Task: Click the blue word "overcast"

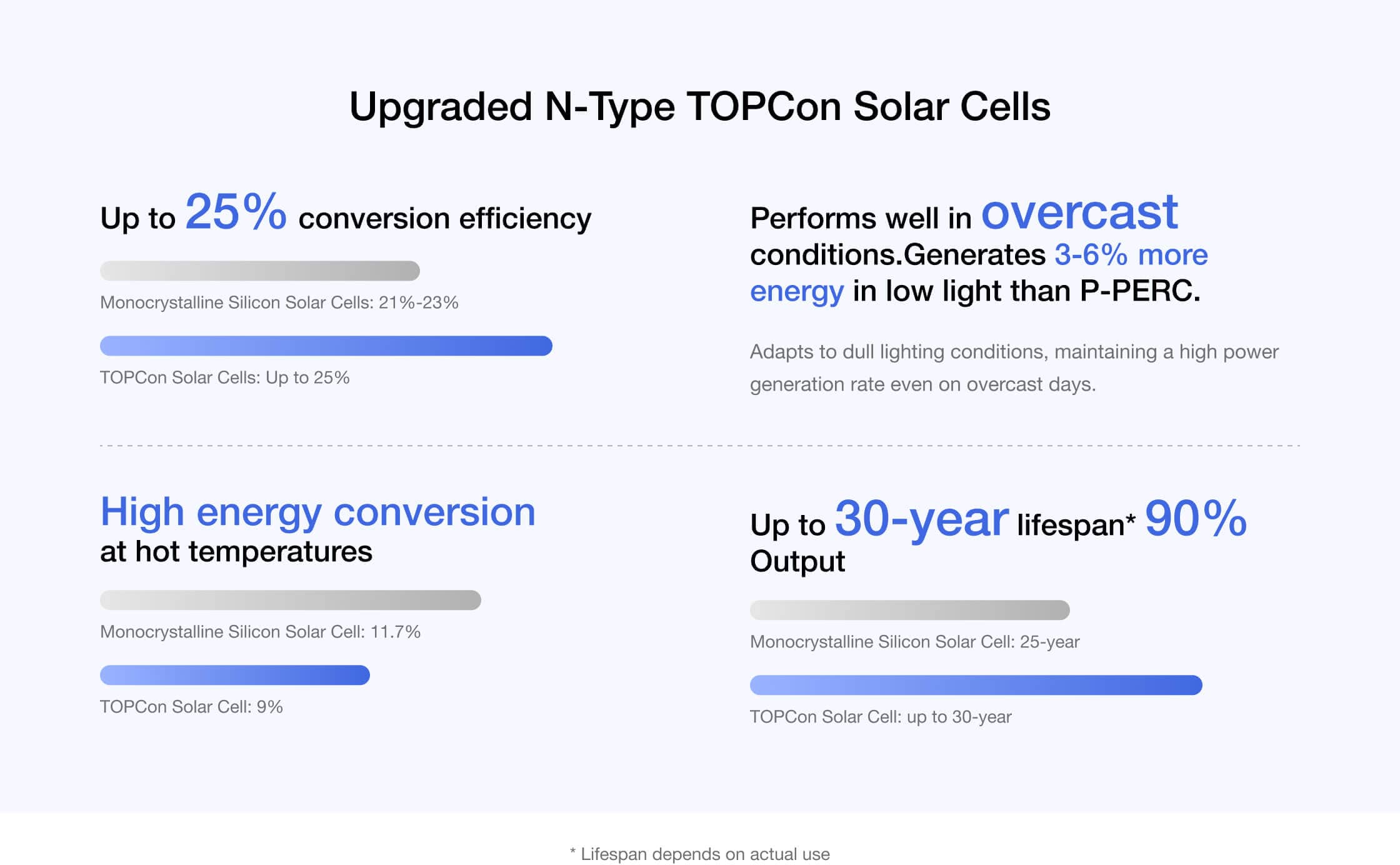Action: coord(1079,212)
